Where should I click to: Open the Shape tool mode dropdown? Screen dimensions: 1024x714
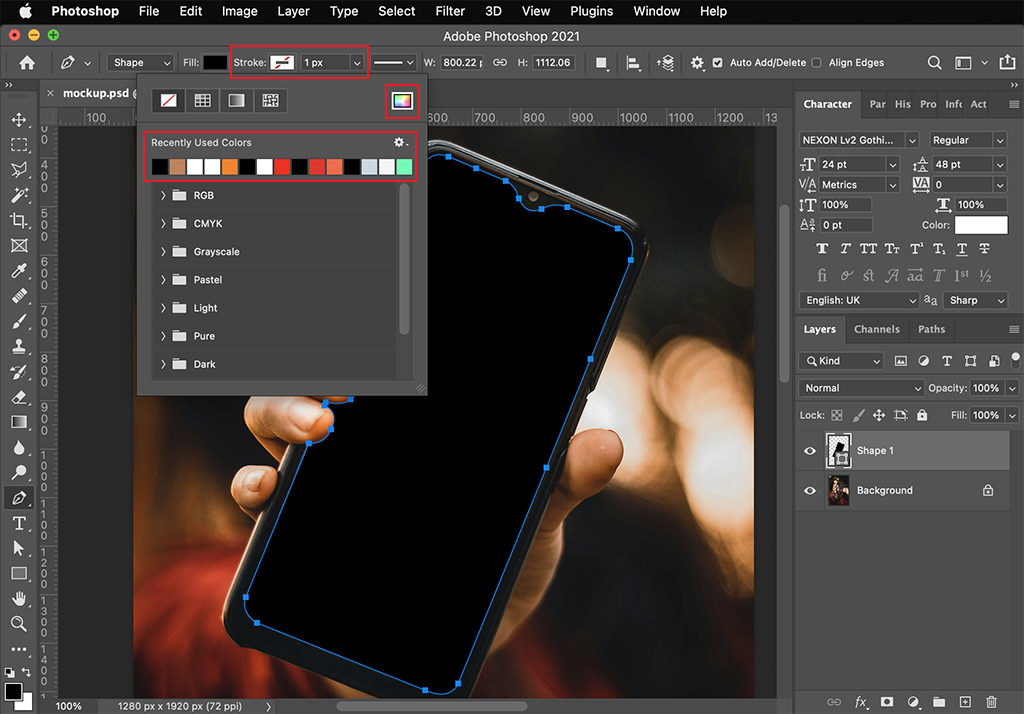(x=140, y=63)
